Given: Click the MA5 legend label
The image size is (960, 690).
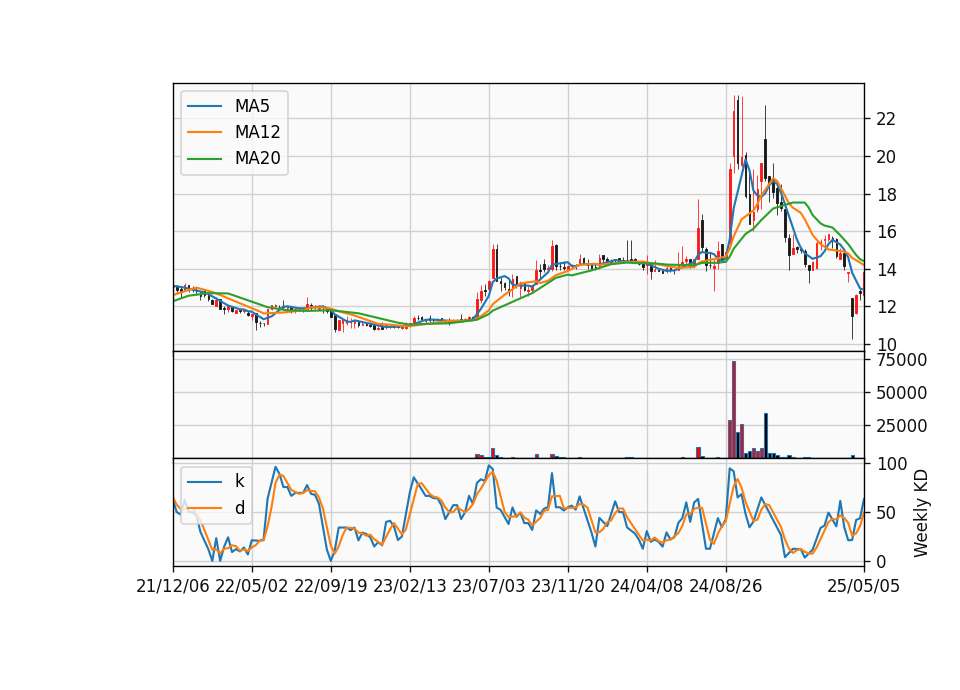Looking at the screenshot, I should point(252,106).
